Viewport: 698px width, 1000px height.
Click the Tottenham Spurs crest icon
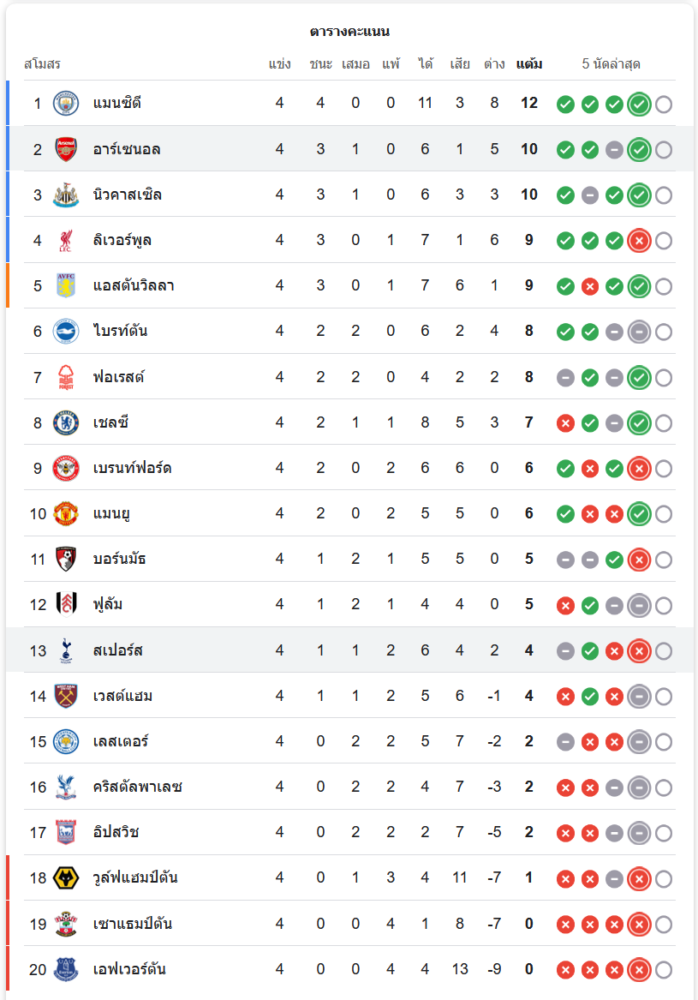[66, 651]
